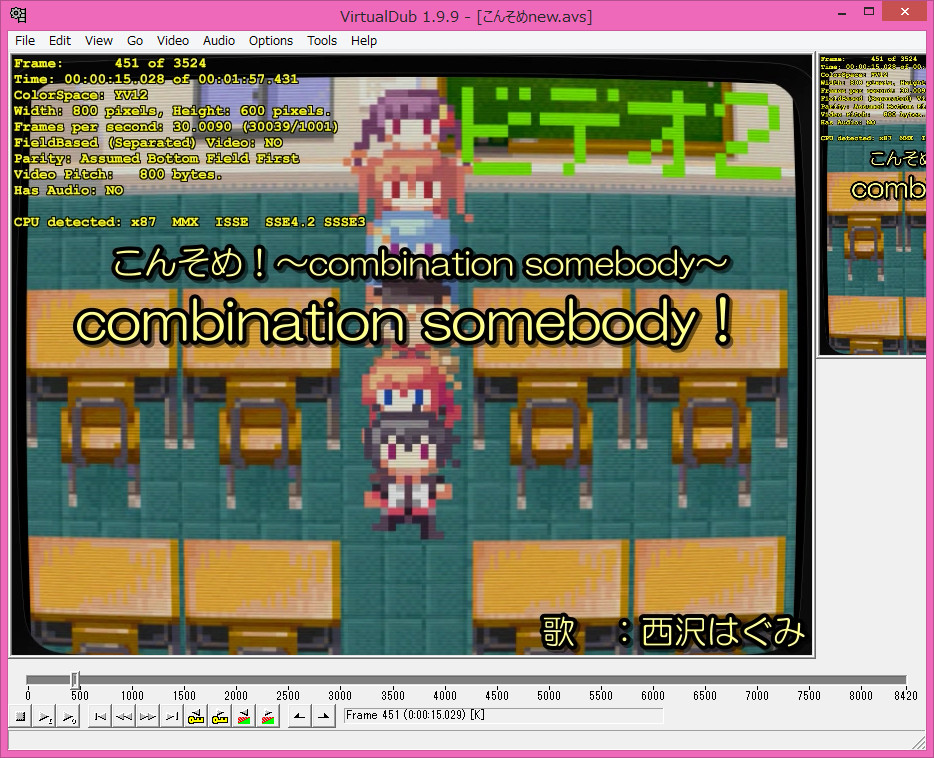Click the frame position field showing Frame 451
Screen dimensions: 934x758
point(503,715)
